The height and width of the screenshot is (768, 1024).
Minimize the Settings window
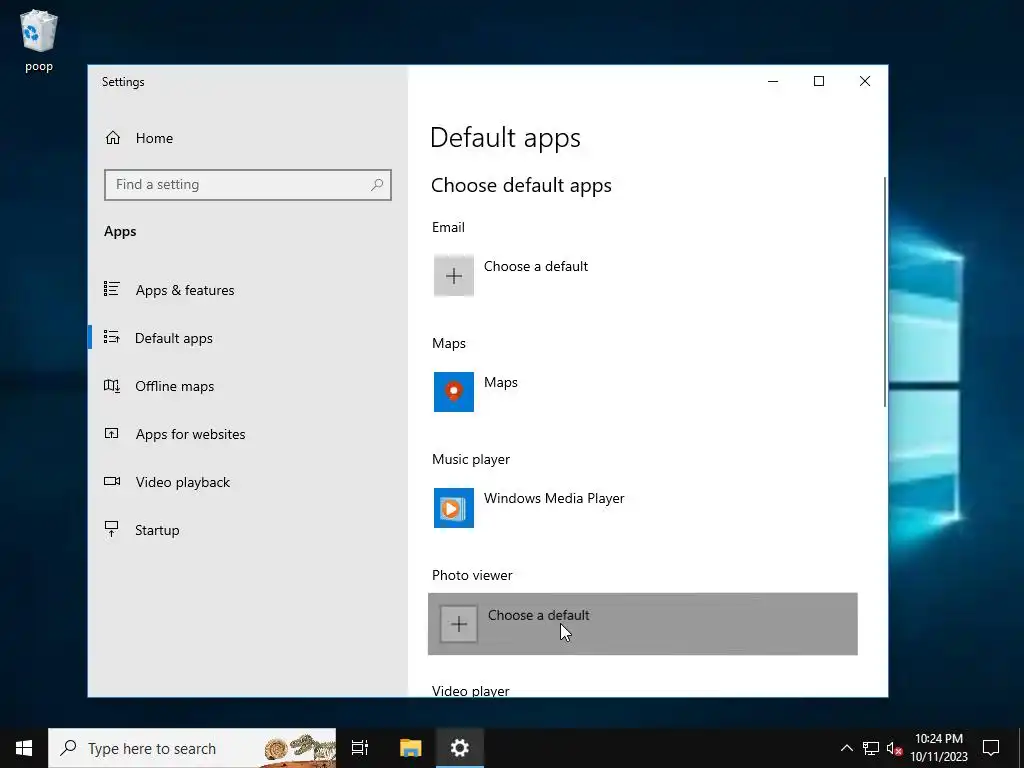coord(773,81)
